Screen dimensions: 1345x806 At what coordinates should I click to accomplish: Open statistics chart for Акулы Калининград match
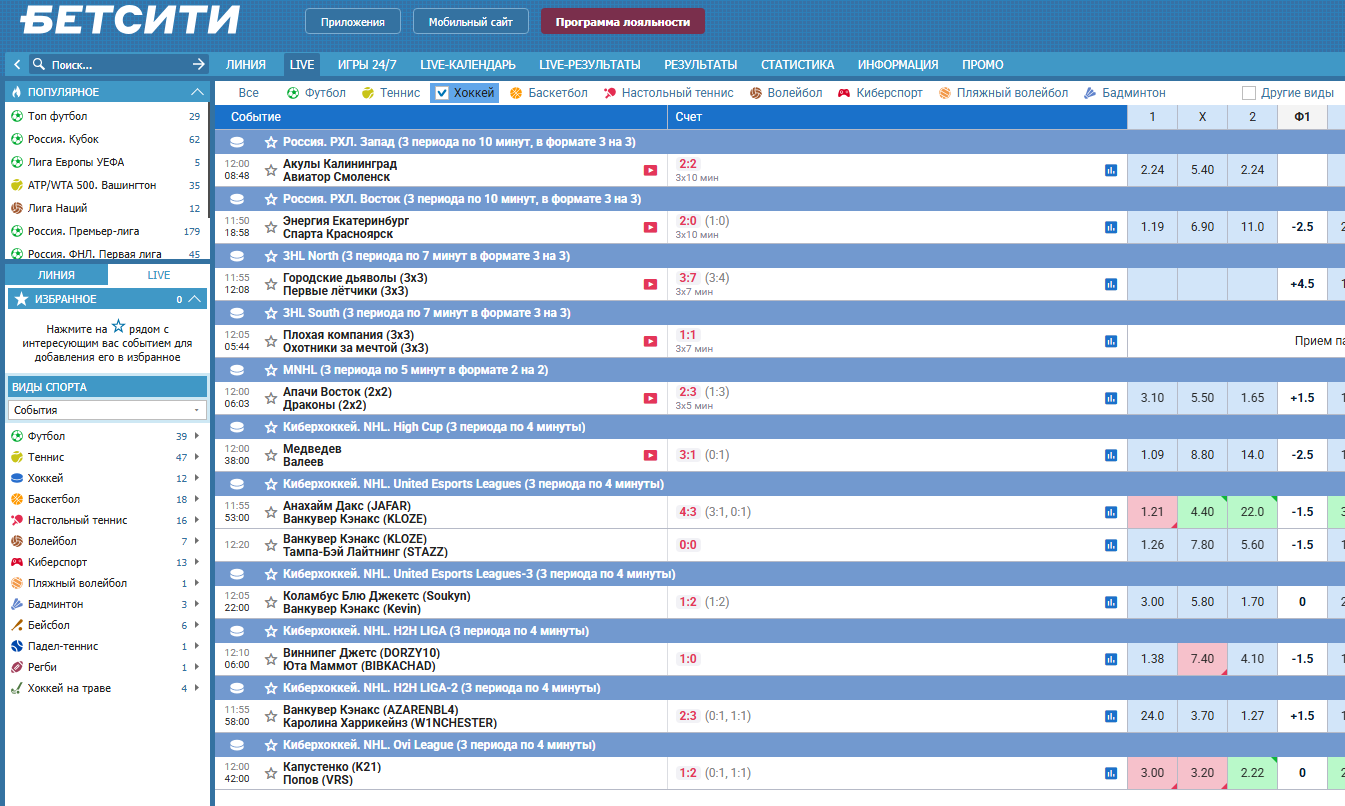tap(1111, 170)
